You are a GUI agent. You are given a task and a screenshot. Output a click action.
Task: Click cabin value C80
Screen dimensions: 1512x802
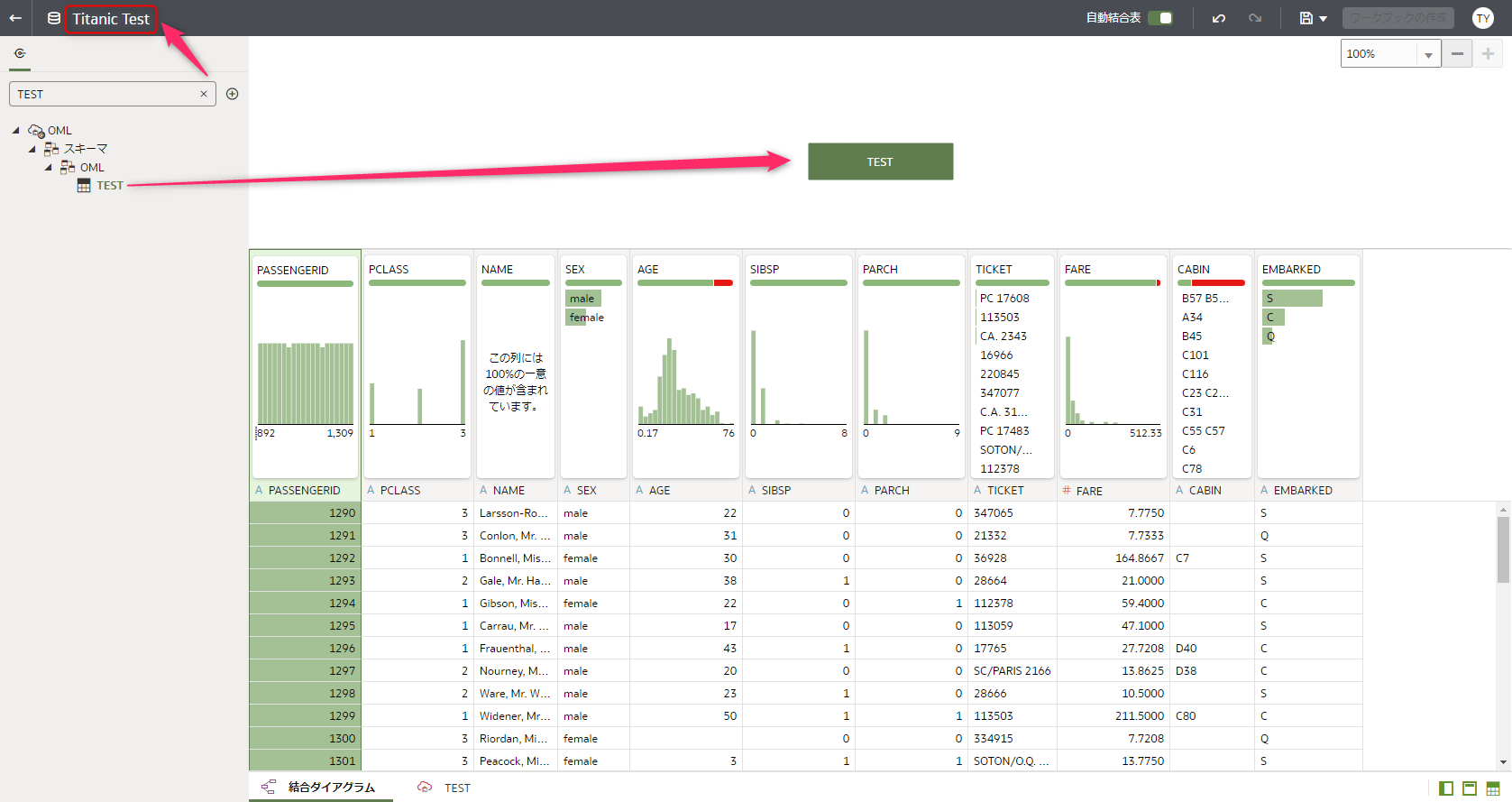click(1186, 715)
